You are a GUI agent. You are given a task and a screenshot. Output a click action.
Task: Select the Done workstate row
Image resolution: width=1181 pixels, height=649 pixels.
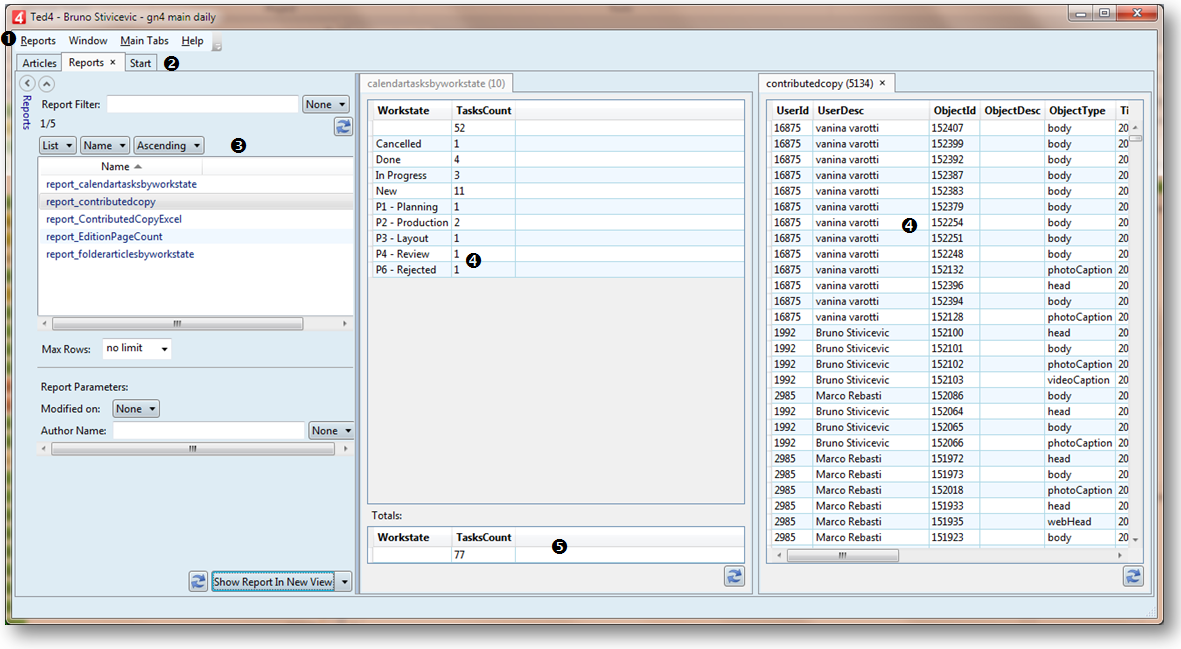(557, 160)
